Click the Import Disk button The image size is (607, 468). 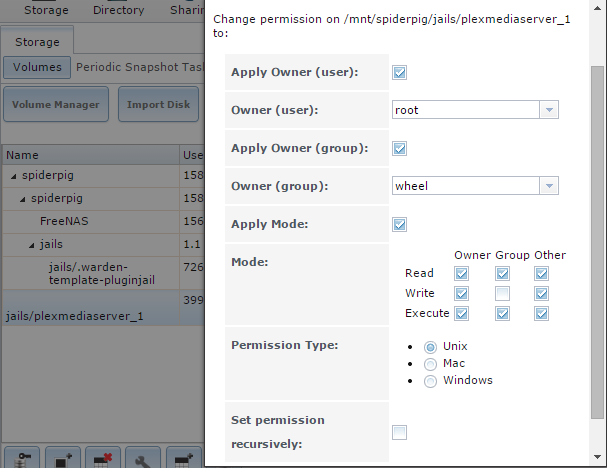click(x=159, y=104)
